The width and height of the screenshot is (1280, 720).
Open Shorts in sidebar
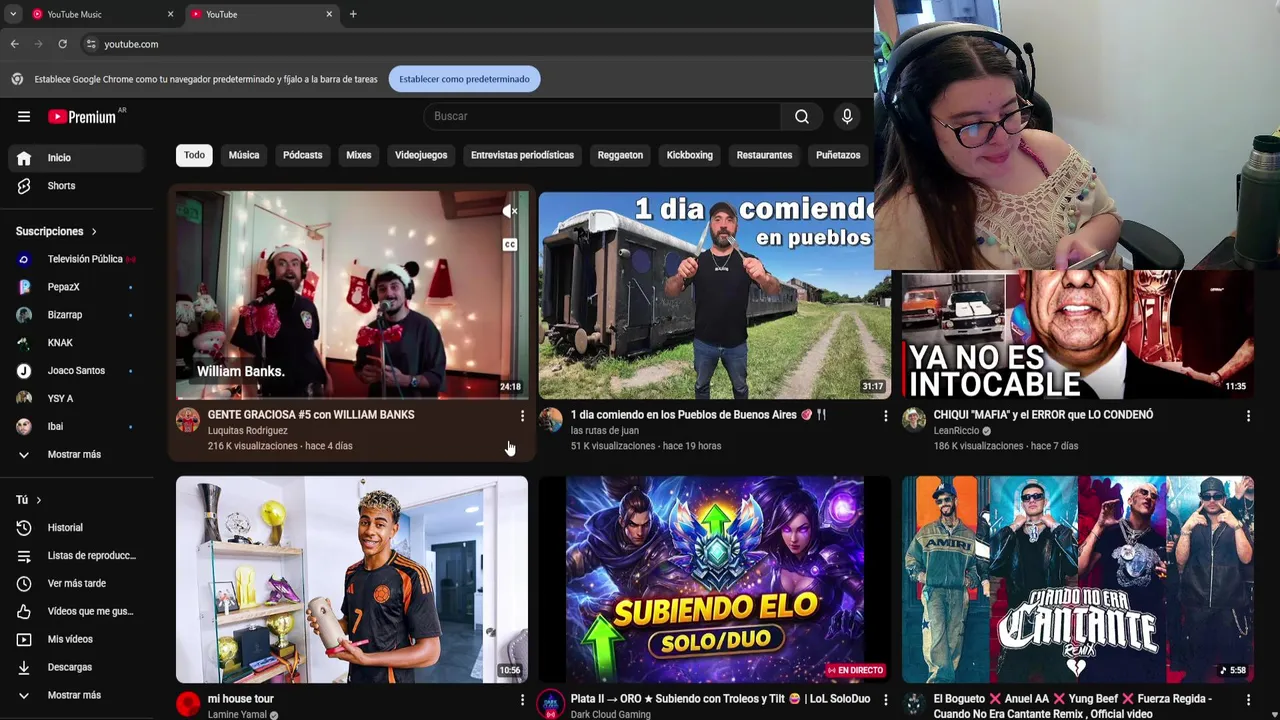tap(76, 185)
